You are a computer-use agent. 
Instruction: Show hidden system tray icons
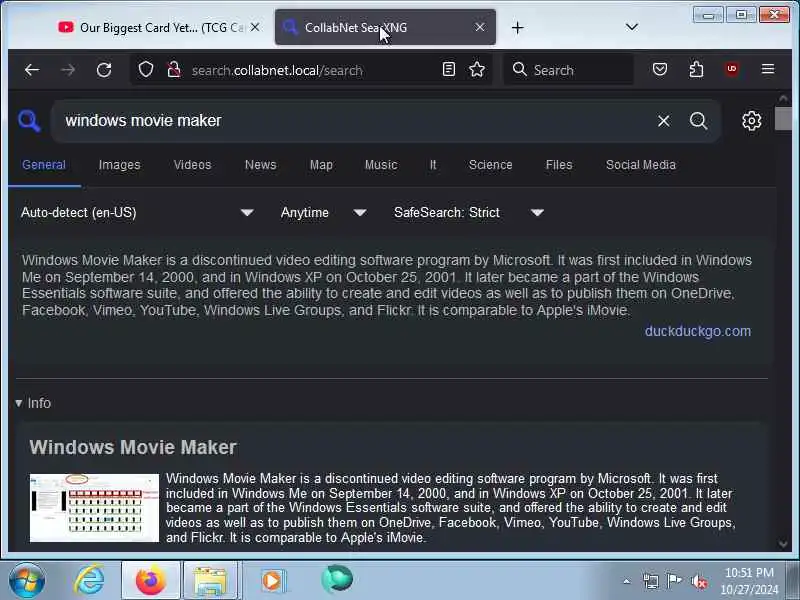(627, 581)
